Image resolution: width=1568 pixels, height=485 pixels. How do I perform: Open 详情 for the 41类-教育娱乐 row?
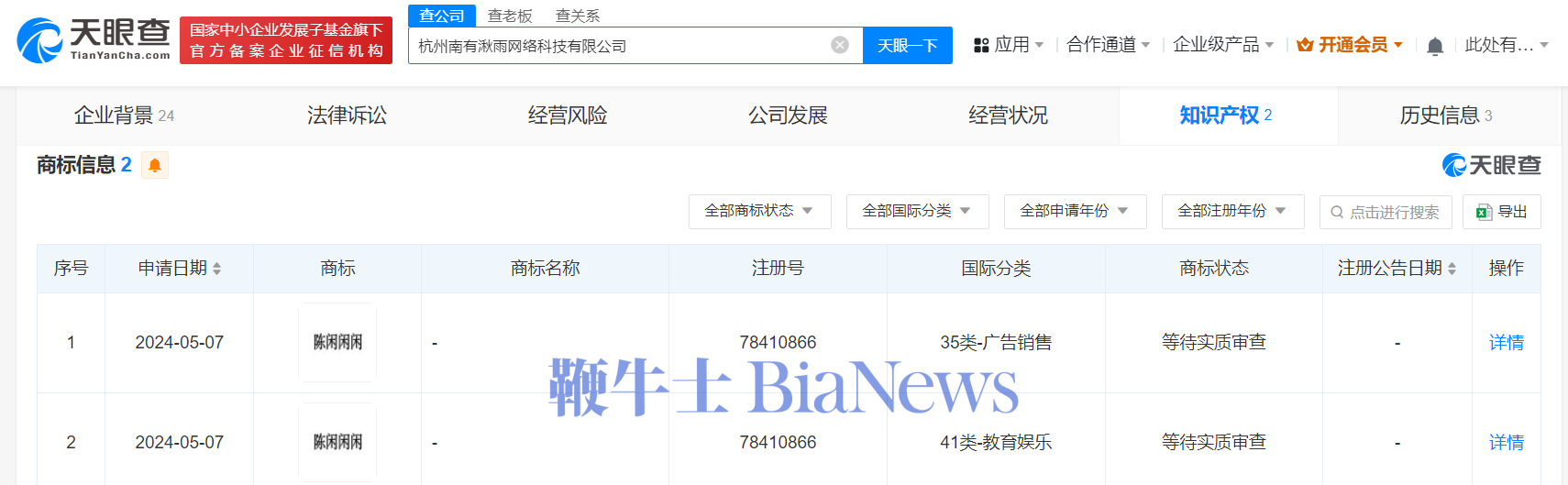[x=1506, y=443]
